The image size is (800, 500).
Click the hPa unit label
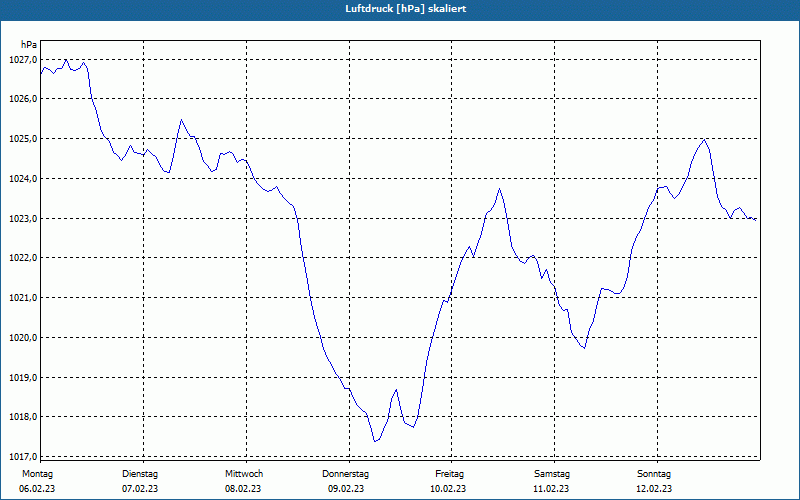click(x=29, y=45)
